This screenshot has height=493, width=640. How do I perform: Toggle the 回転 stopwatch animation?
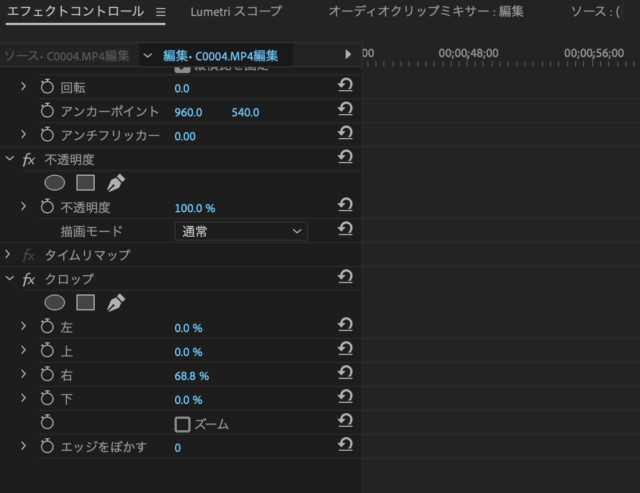pos(47,87)
